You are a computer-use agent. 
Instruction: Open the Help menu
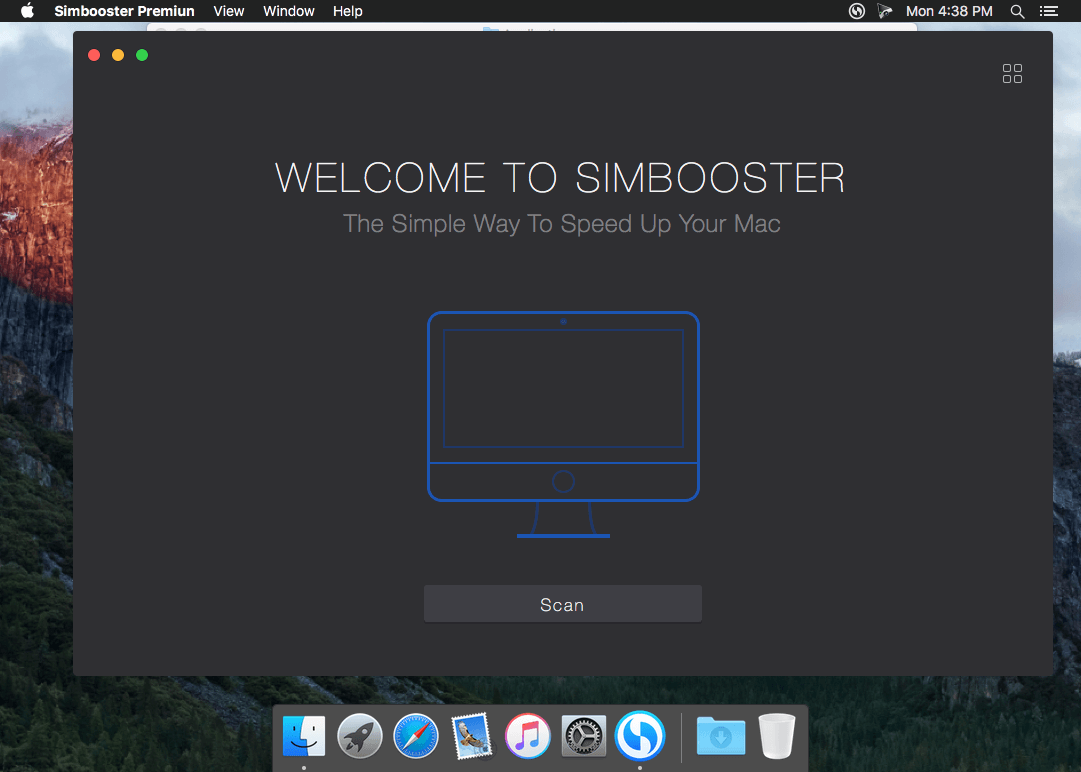(x=347, y=11)
